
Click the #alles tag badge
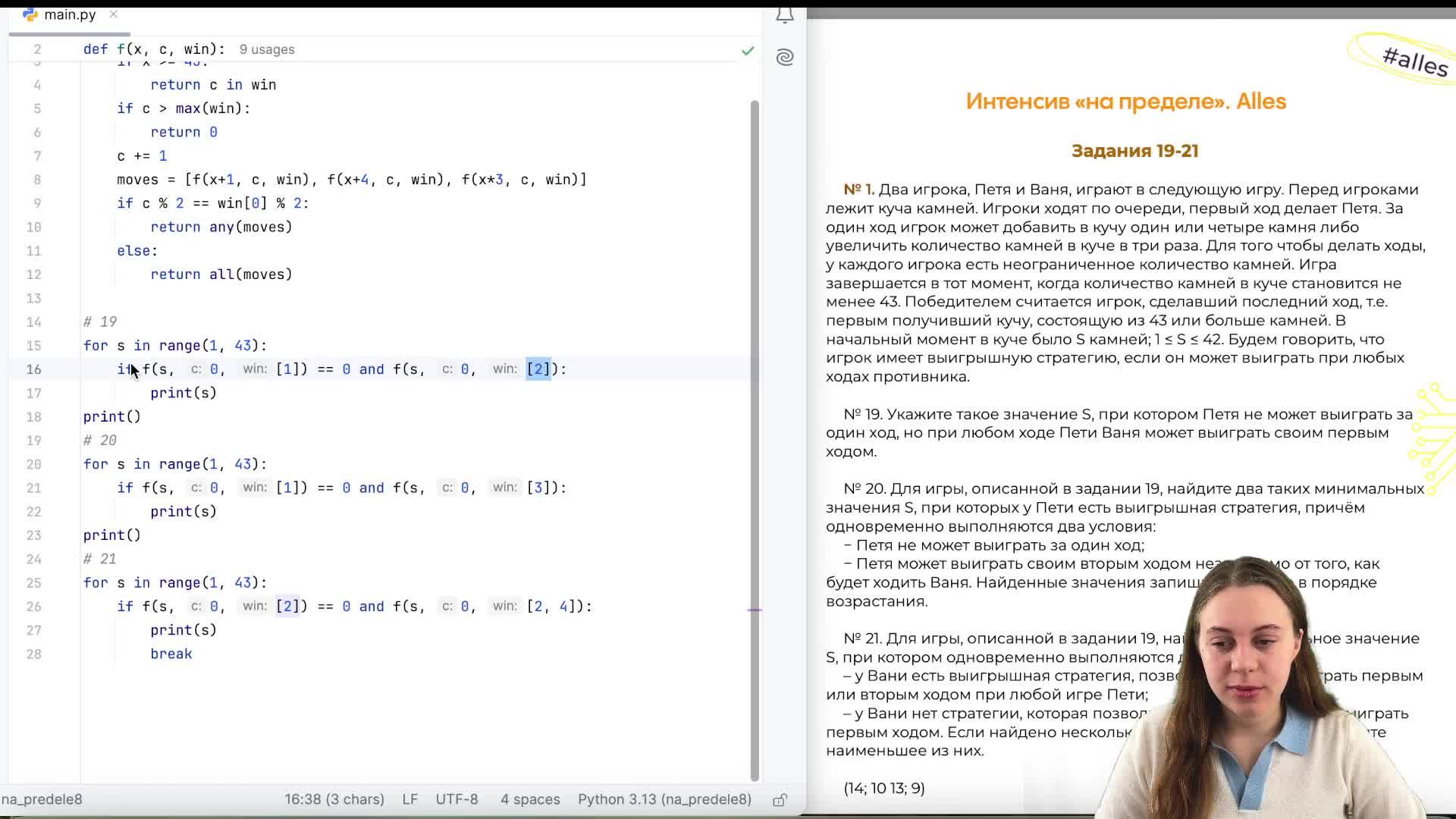1414,59
